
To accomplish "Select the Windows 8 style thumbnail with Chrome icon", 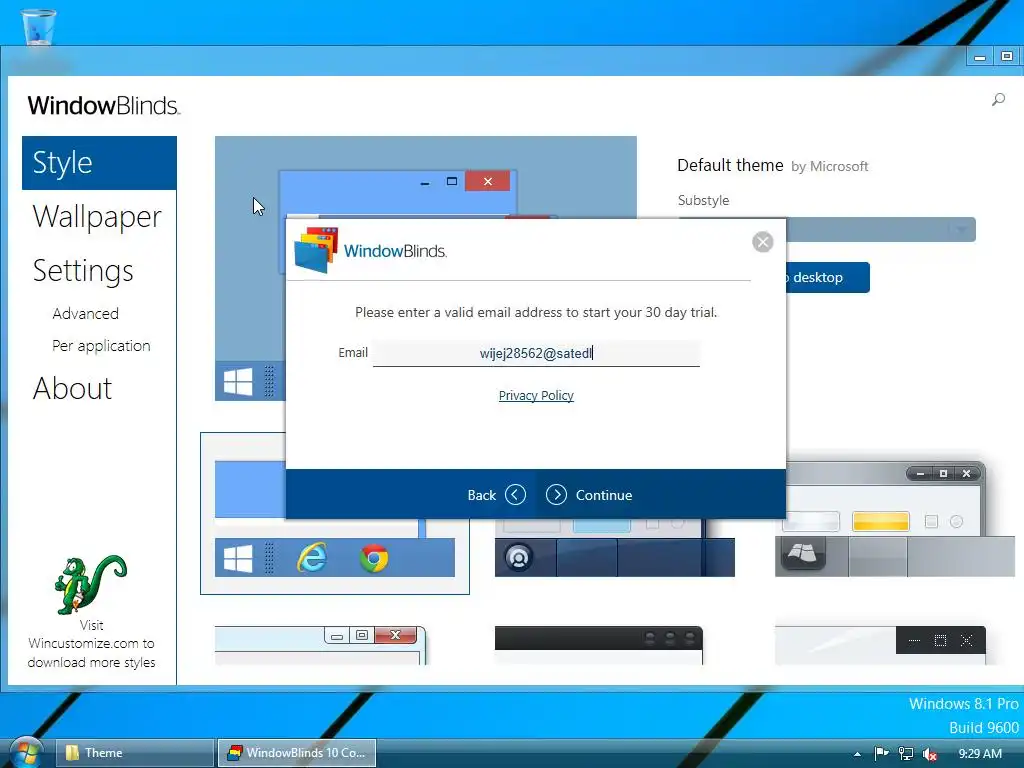I will pyautogui.click(x=335, y=555).
